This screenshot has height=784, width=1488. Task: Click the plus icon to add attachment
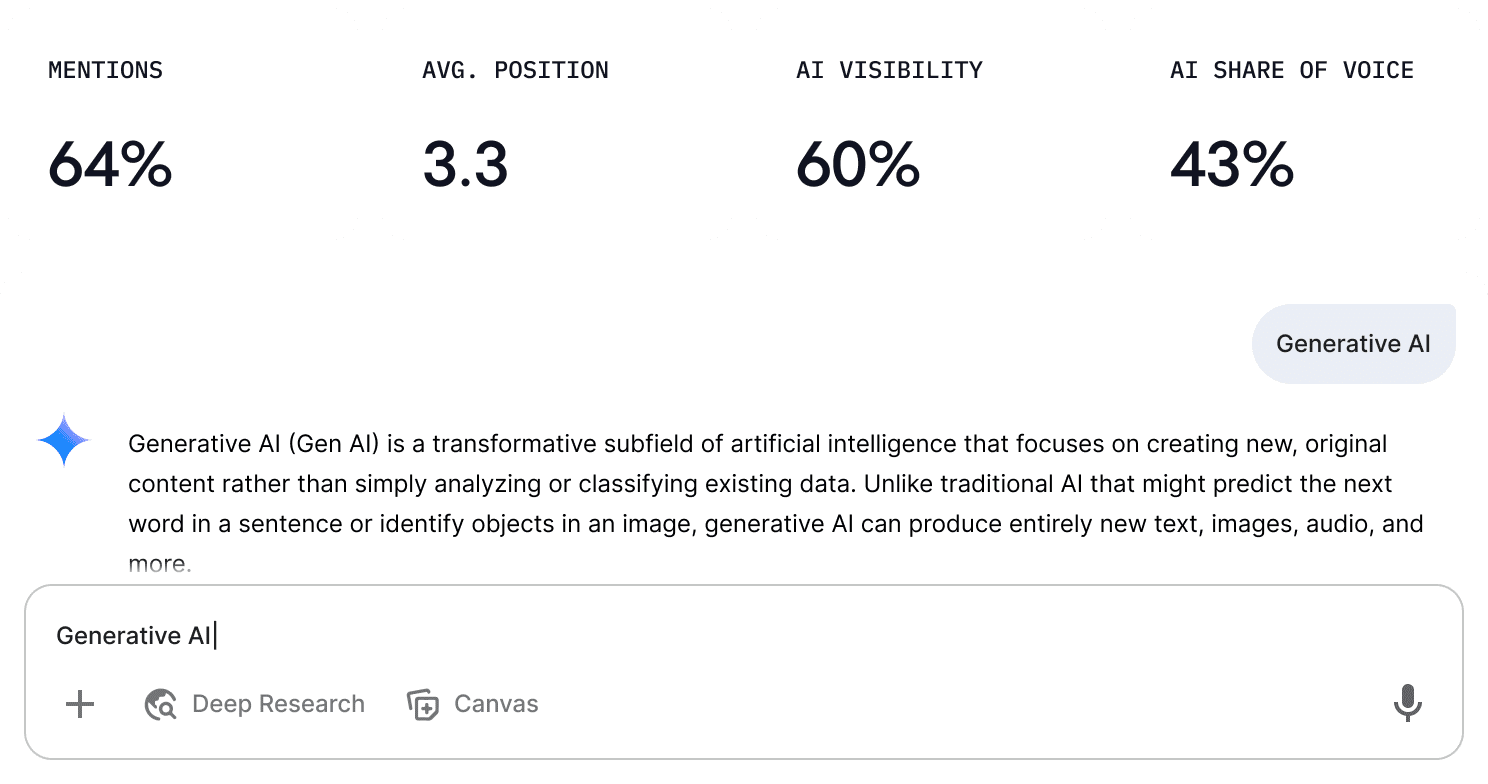(x=80, y=704)
